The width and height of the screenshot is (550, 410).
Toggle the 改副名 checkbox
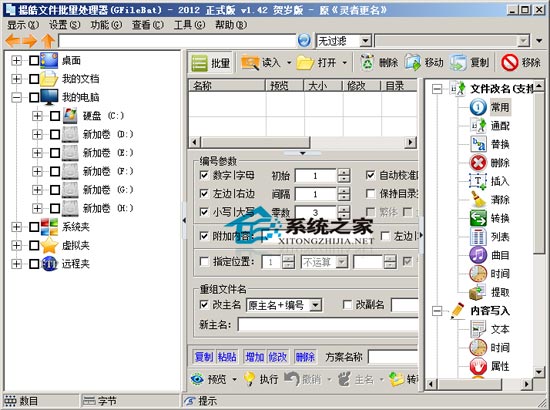pos(347,304)
